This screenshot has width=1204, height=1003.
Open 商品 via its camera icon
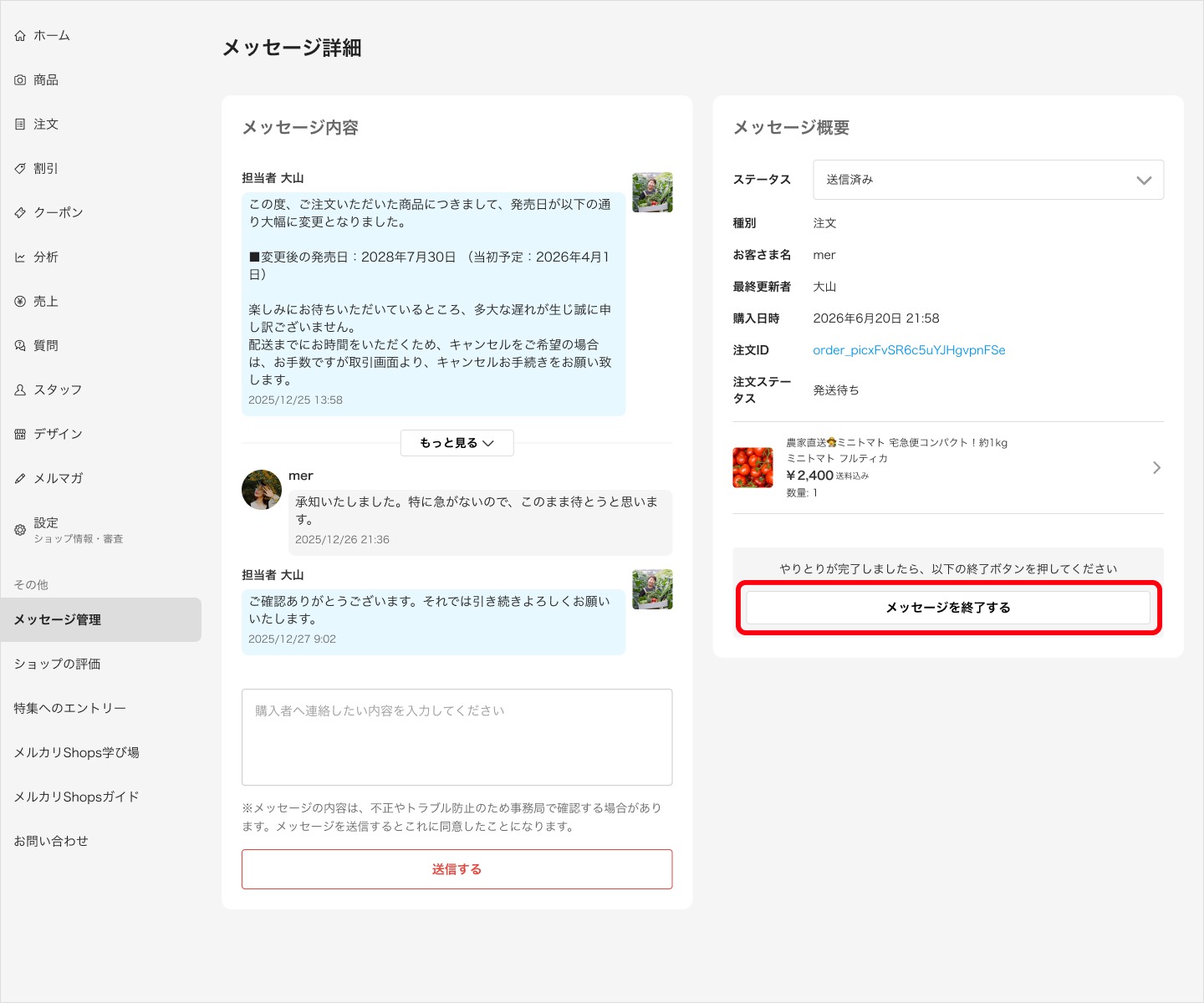point(20,80)
